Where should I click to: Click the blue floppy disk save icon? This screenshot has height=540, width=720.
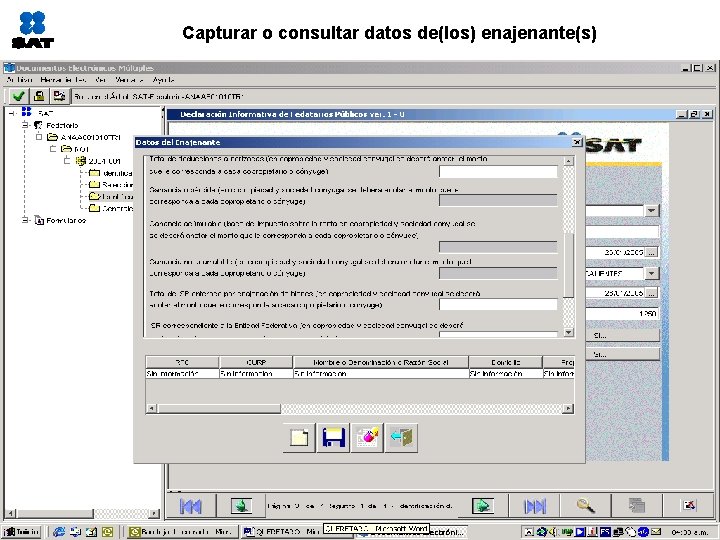(333, 438)
